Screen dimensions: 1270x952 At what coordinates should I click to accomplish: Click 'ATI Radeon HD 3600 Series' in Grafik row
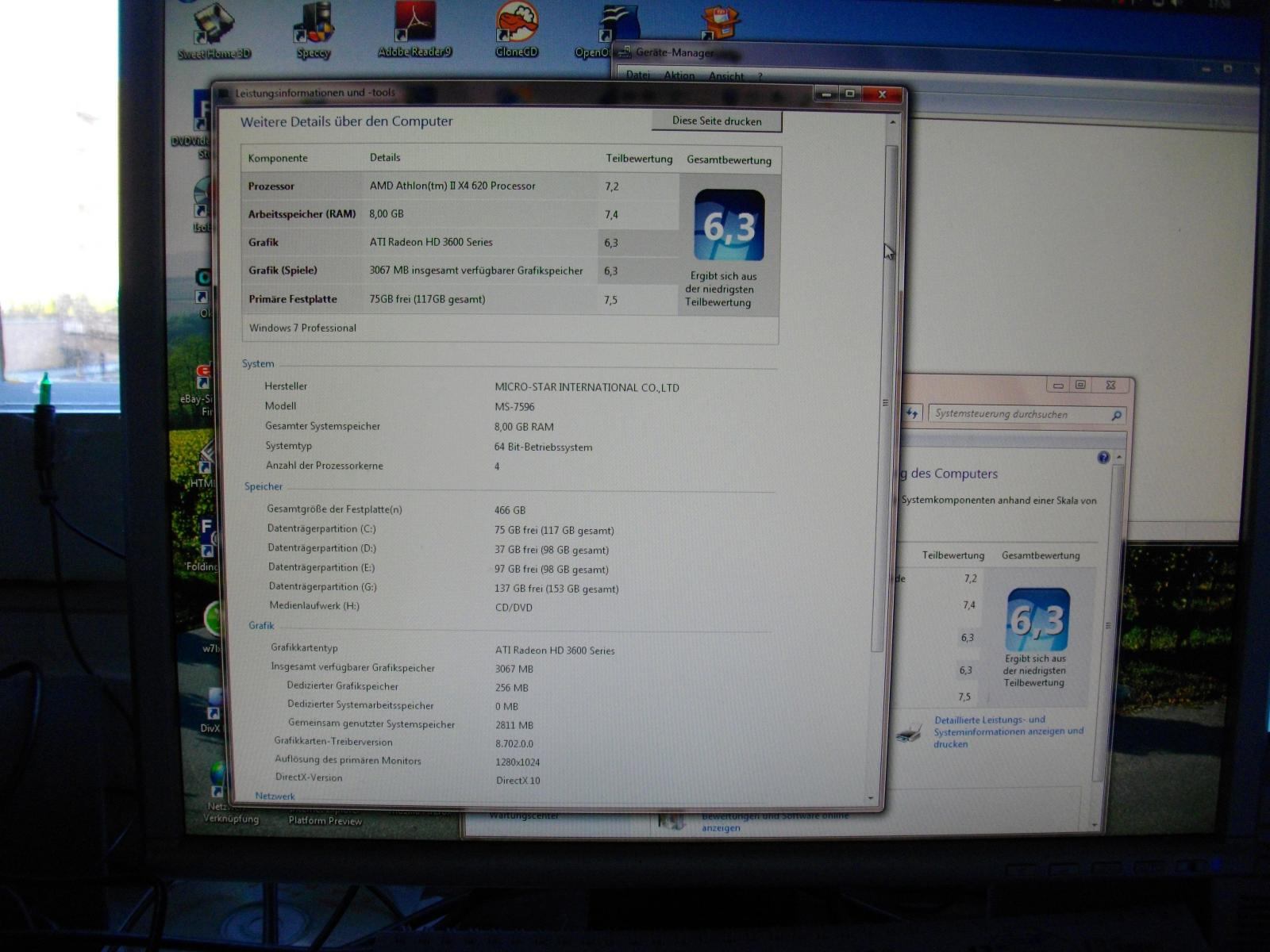click(x=431, y=242)
